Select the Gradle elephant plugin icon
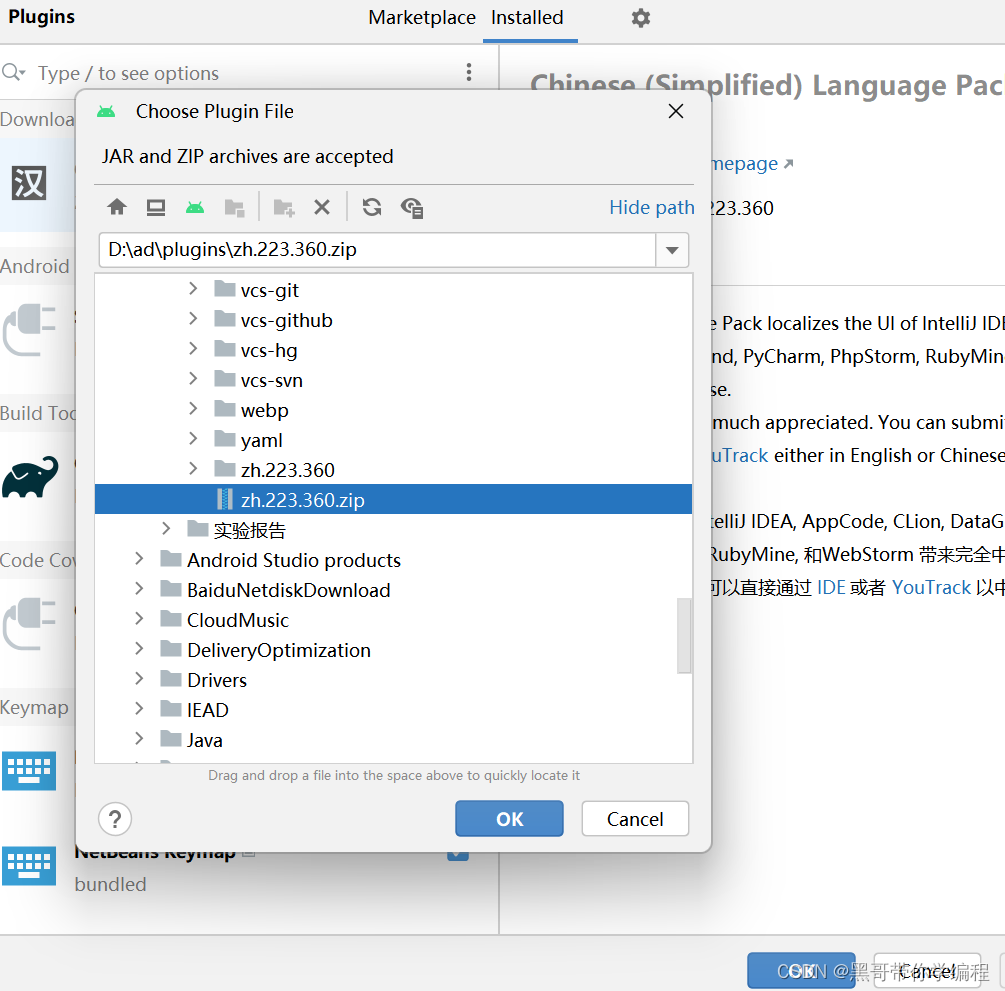The width and height of the screenshot is (1005, 991). (29, 476)
